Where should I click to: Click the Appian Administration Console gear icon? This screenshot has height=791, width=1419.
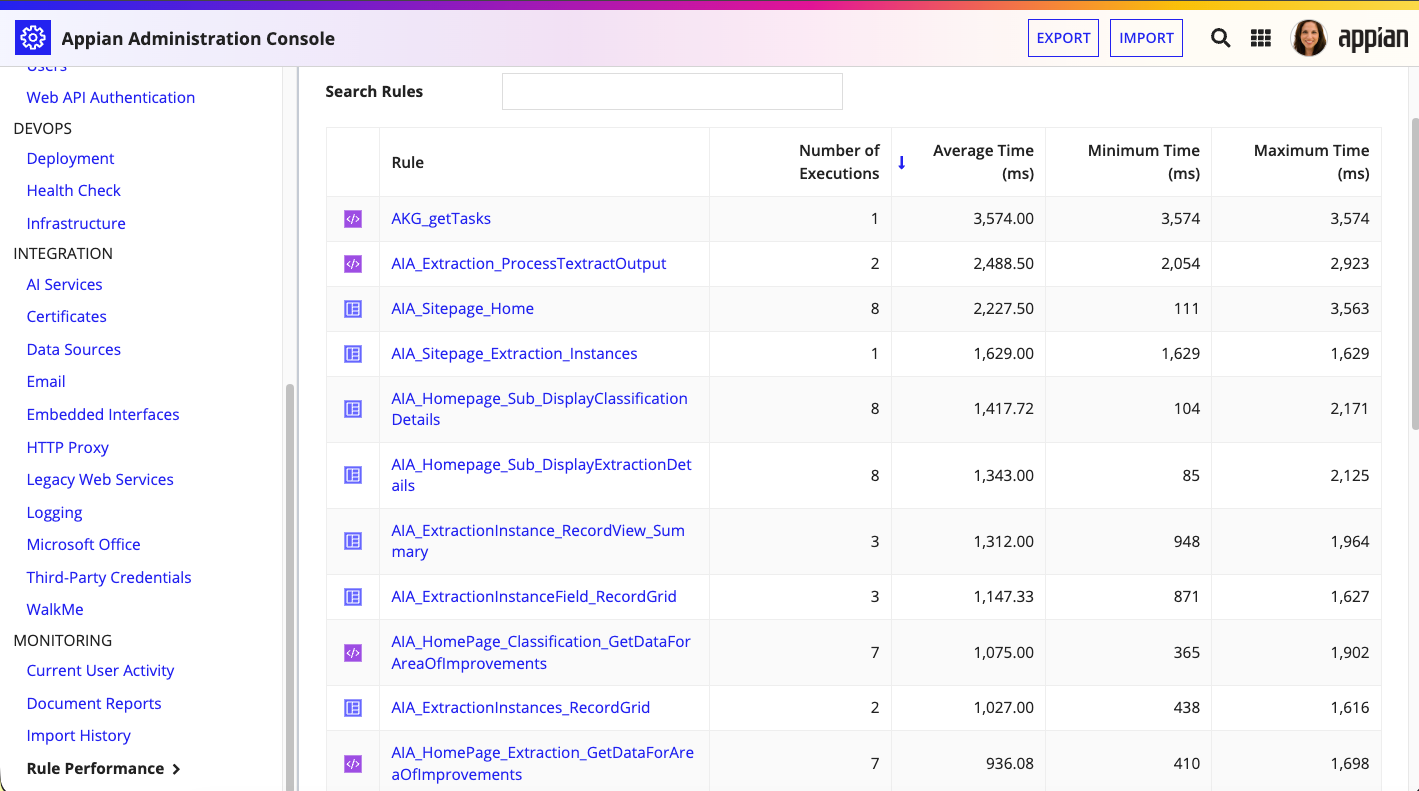(33, 38)
